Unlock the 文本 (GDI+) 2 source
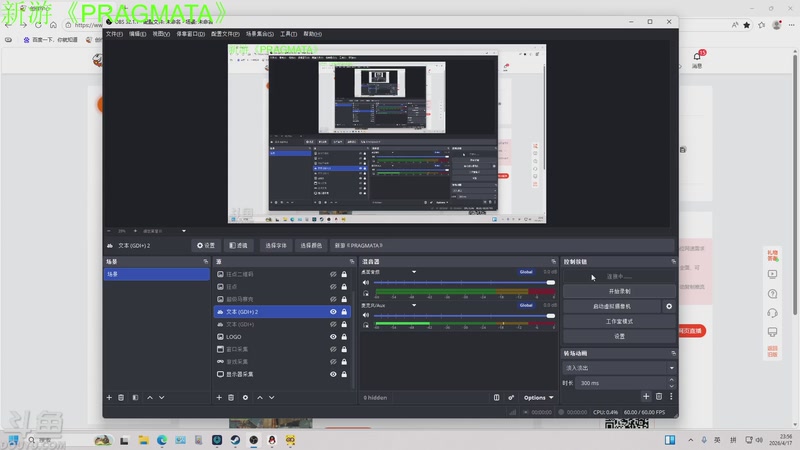The width and height of the screenshot is (800, 450). click(x=344, y=312)
